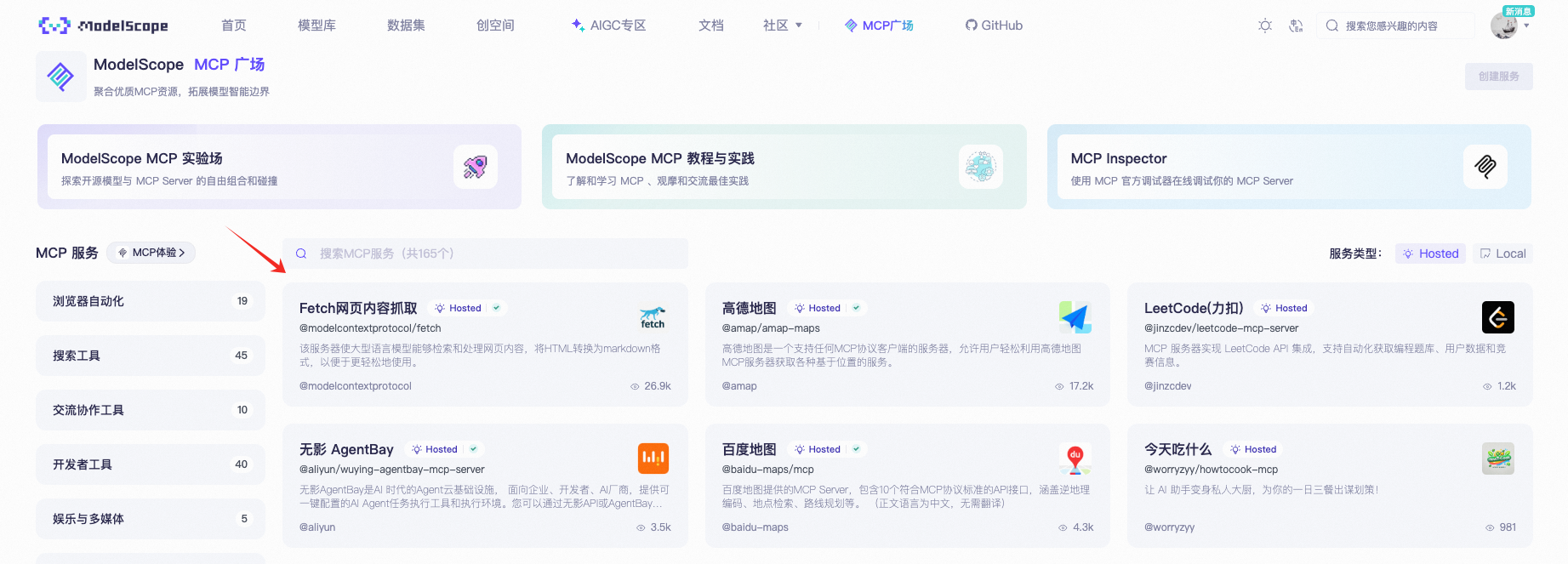The image size is (1568, 564).
Task: Click the @aliyun author name
Action: coord(317,527)
